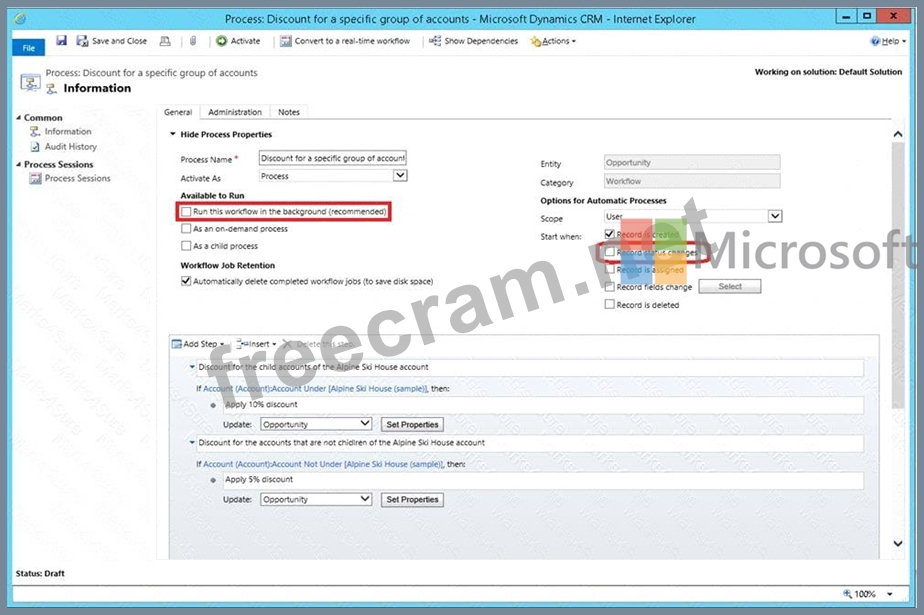Click the Process Name input field
Screen dimensions: 924x615
[333, 158]
